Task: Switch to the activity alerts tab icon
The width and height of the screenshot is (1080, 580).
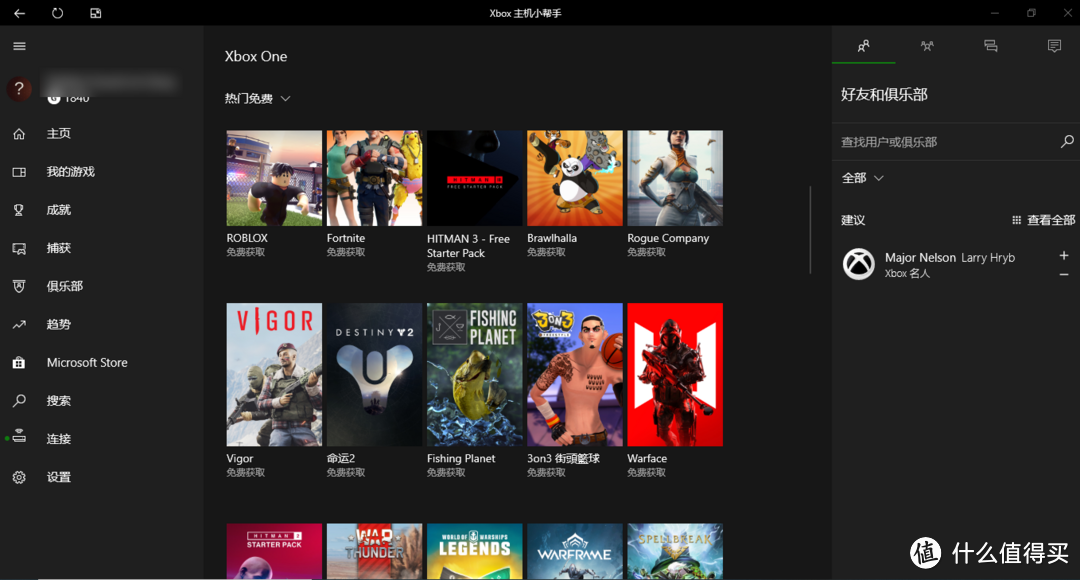Action: (x=1054, y=46)
